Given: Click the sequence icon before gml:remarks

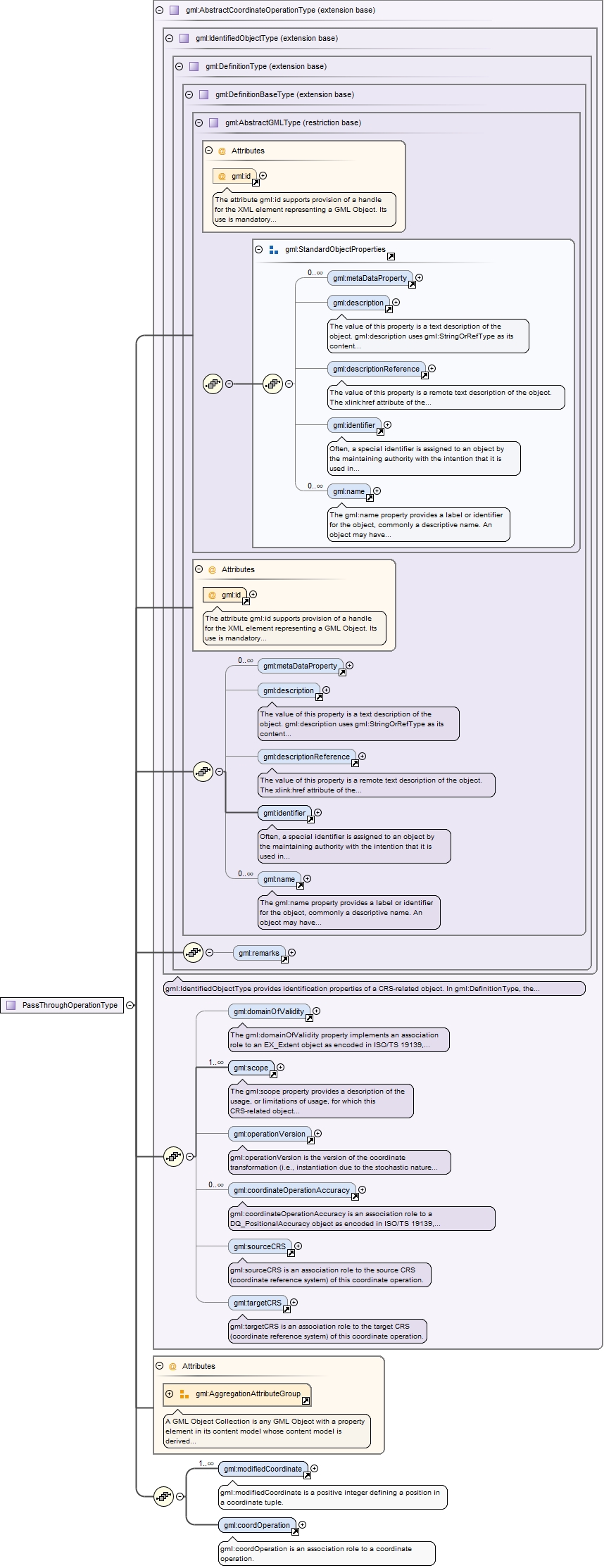Looking at the screenshot, I should (x=193, y=952).
